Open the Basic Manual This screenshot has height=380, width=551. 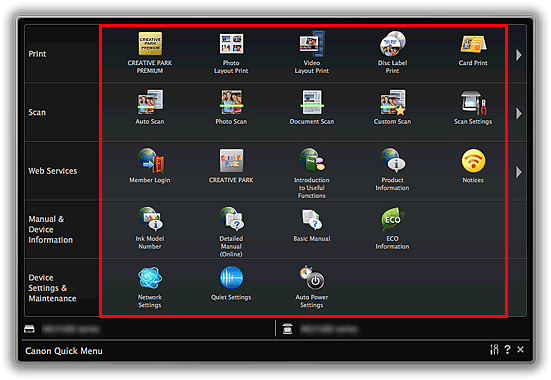point(312,225)
